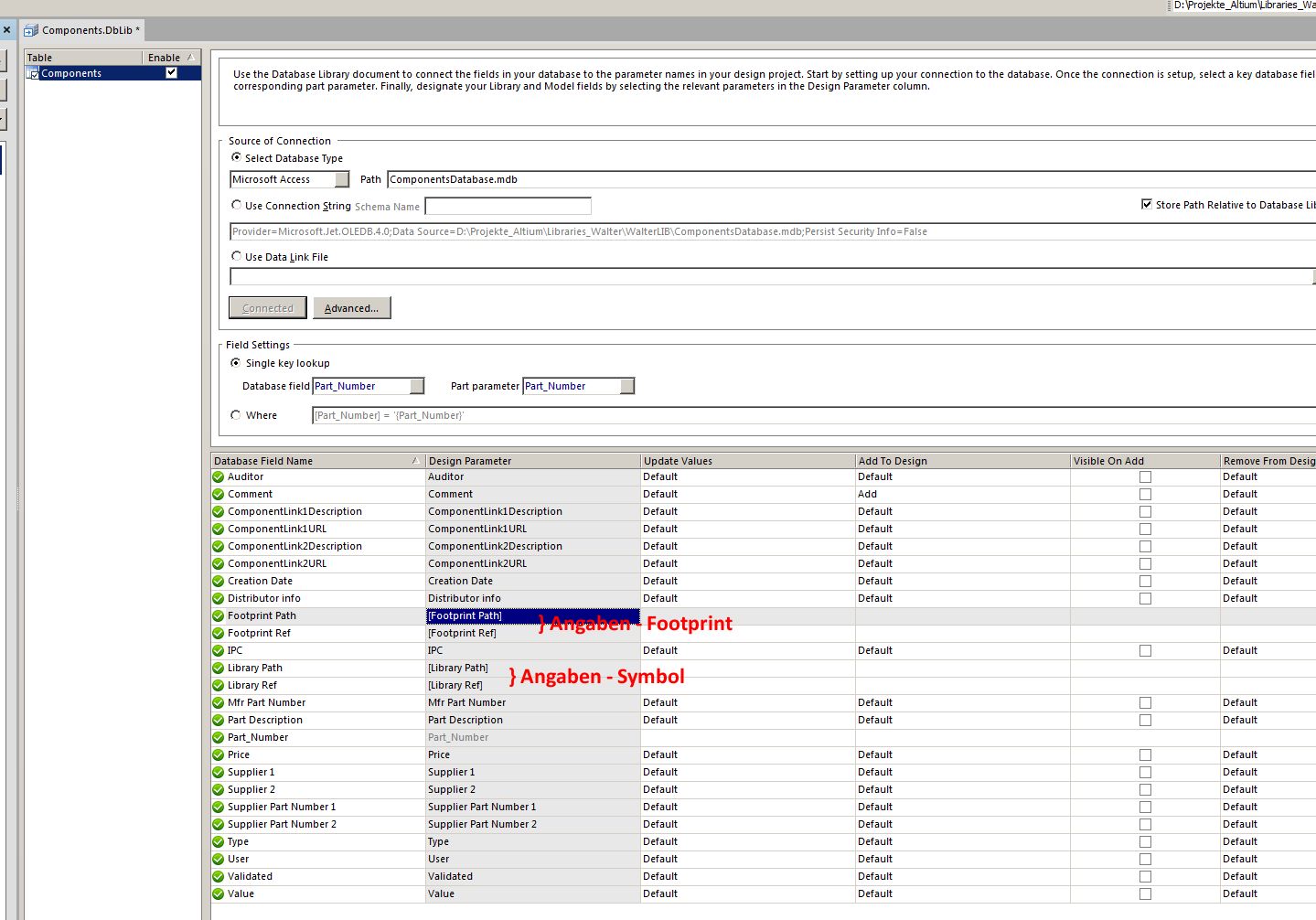Click the green status icon next to Library Ref
1316x920 pixels.
218,686
